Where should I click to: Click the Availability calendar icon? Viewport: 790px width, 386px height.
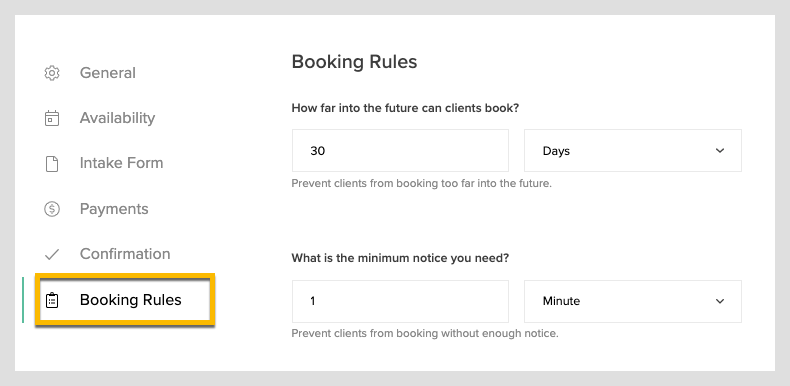click(52, 118)
